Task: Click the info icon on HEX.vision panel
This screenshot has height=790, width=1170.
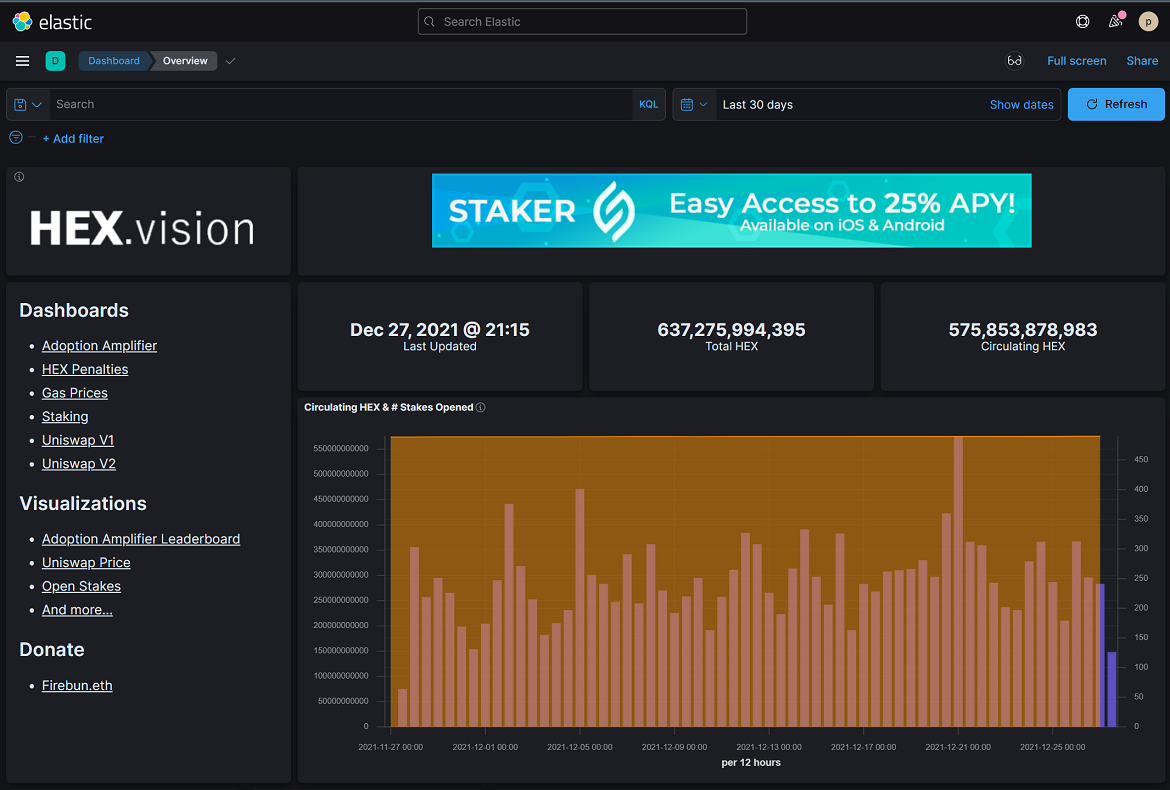Action: click(19, 177)
